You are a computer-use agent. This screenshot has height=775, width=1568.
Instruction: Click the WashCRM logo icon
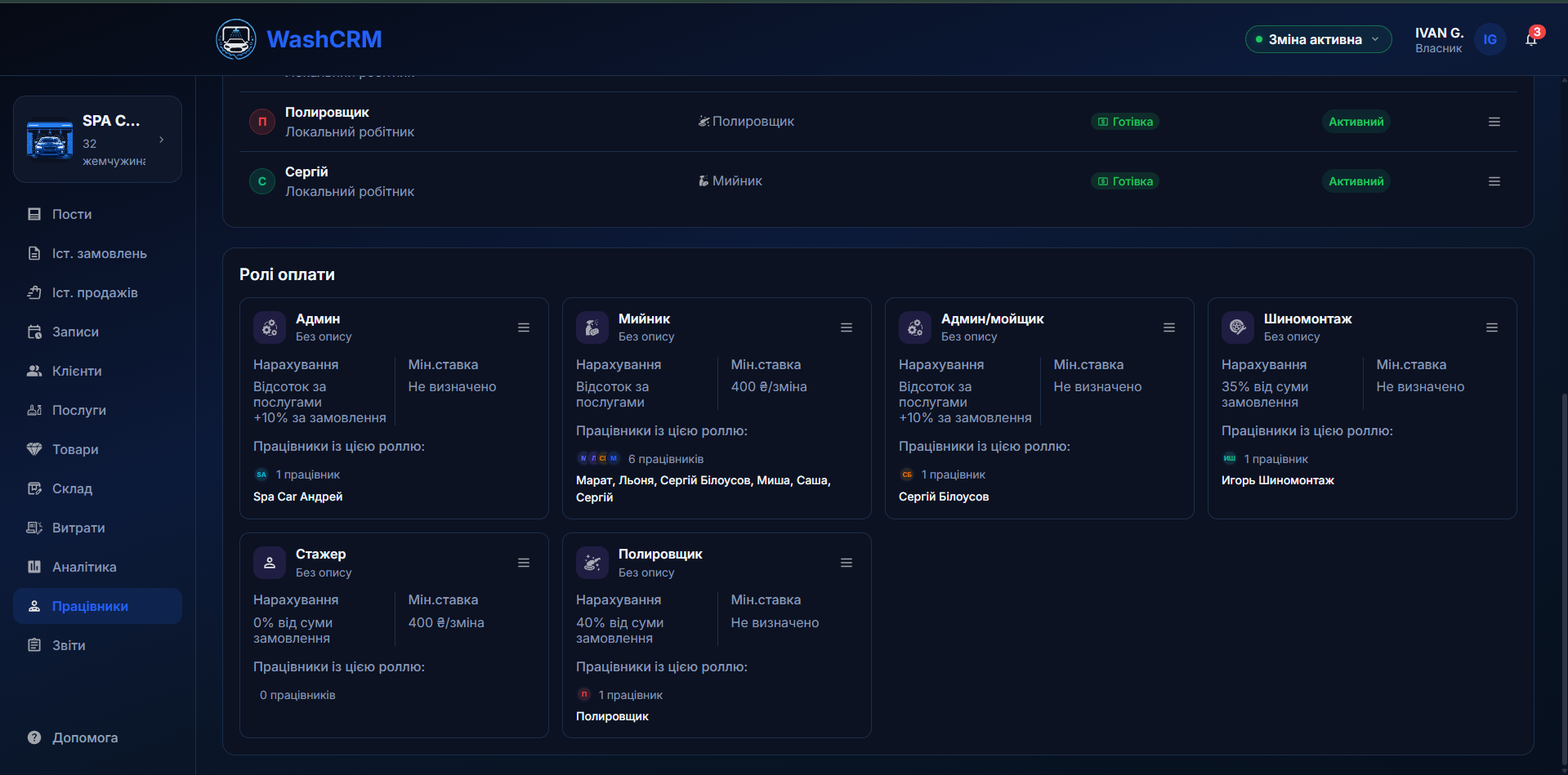click(236, 39)
